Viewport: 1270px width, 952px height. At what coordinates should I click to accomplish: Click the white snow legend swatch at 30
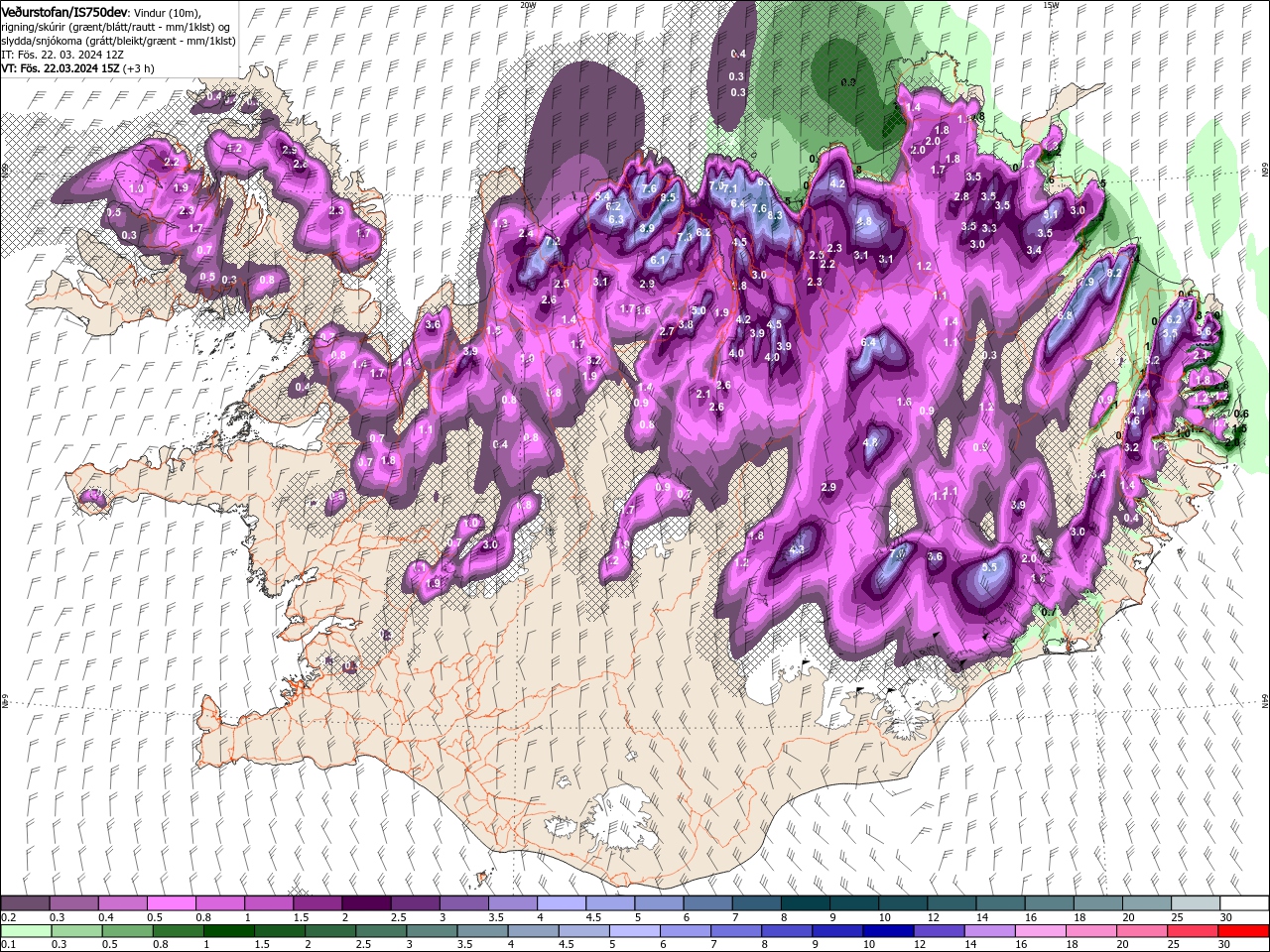point(1243,903)
